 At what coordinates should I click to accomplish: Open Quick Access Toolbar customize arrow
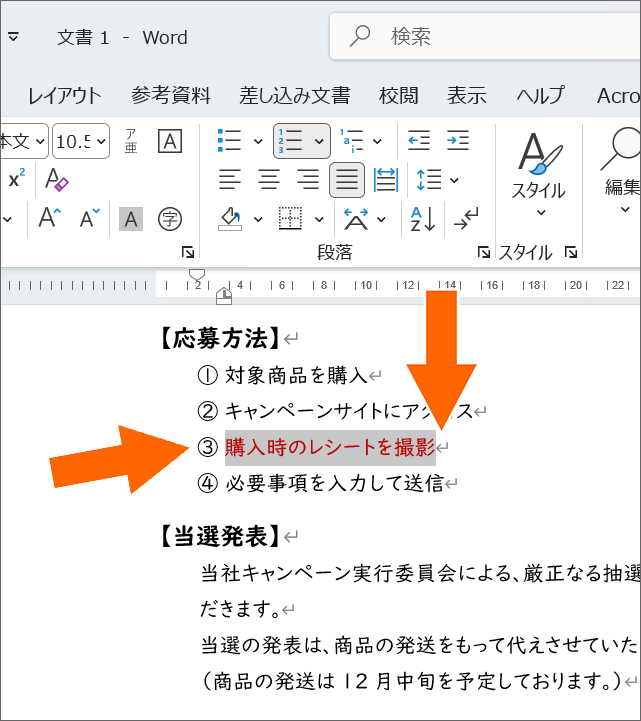[13, 36]
